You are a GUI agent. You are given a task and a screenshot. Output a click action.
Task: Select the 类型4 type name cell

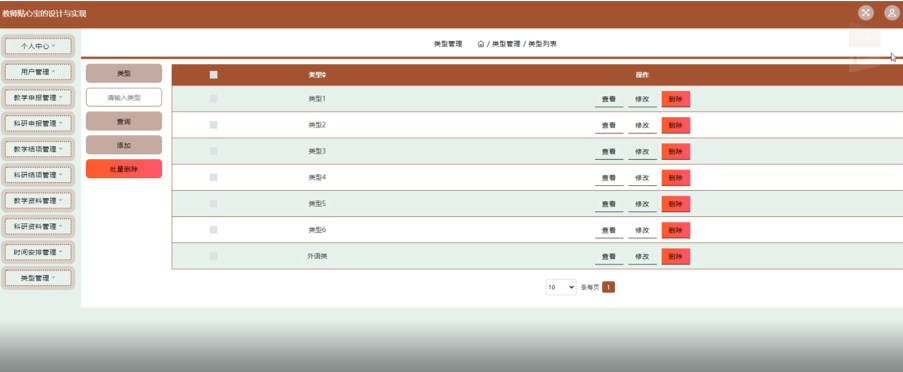coord(317,177)
